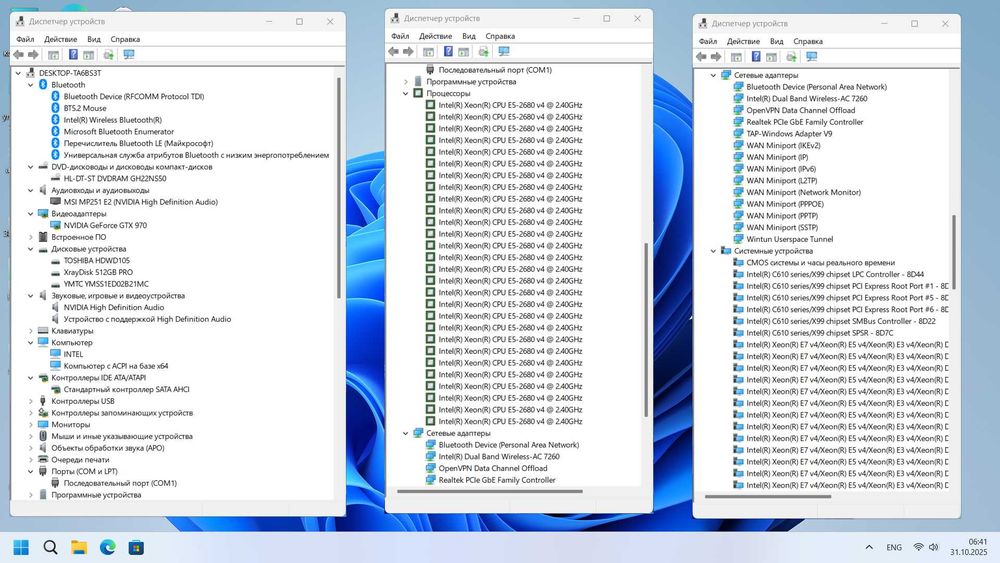Viewport: 1000px width, 563px height.
Task: Open clock and date 06:41 in taskbar
Action: [x=968, y=547]
